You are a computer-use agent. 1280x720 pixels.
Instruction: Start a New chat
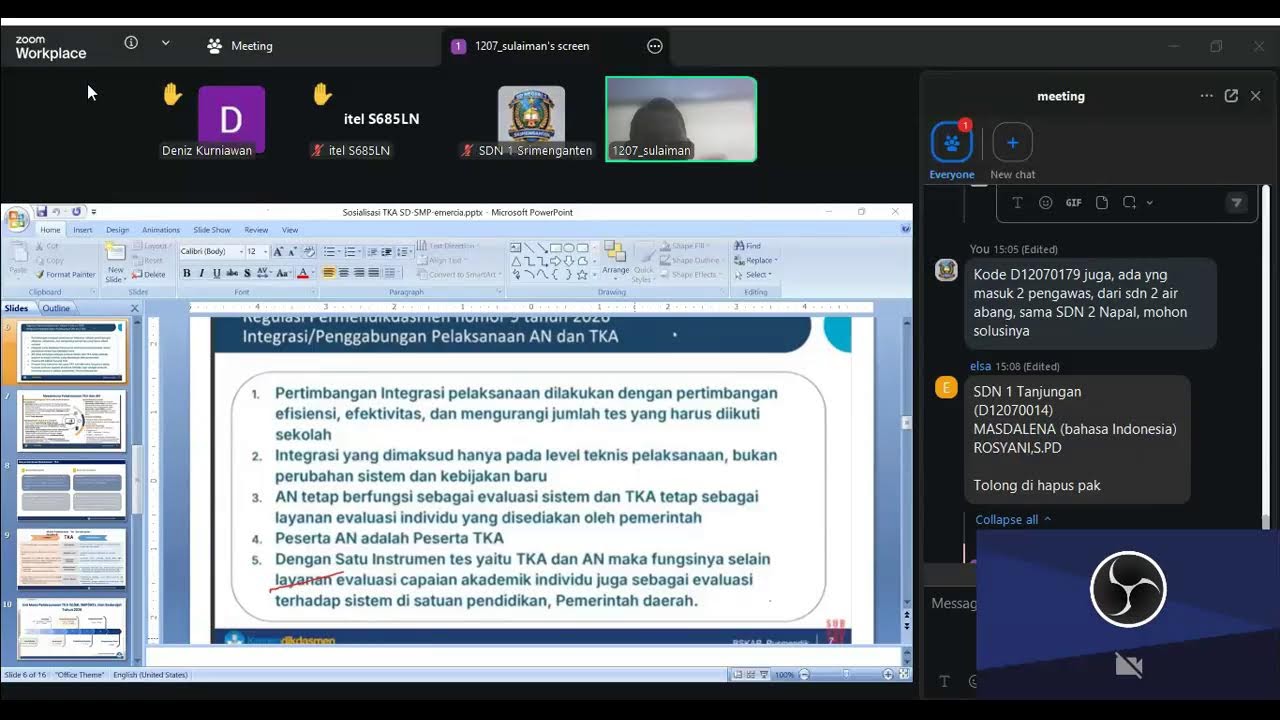tap(1012, 150)
